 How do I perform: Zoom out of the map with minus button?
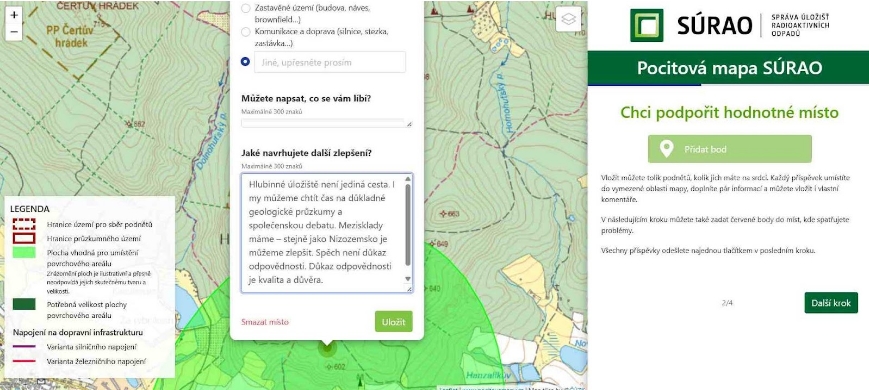14,32
